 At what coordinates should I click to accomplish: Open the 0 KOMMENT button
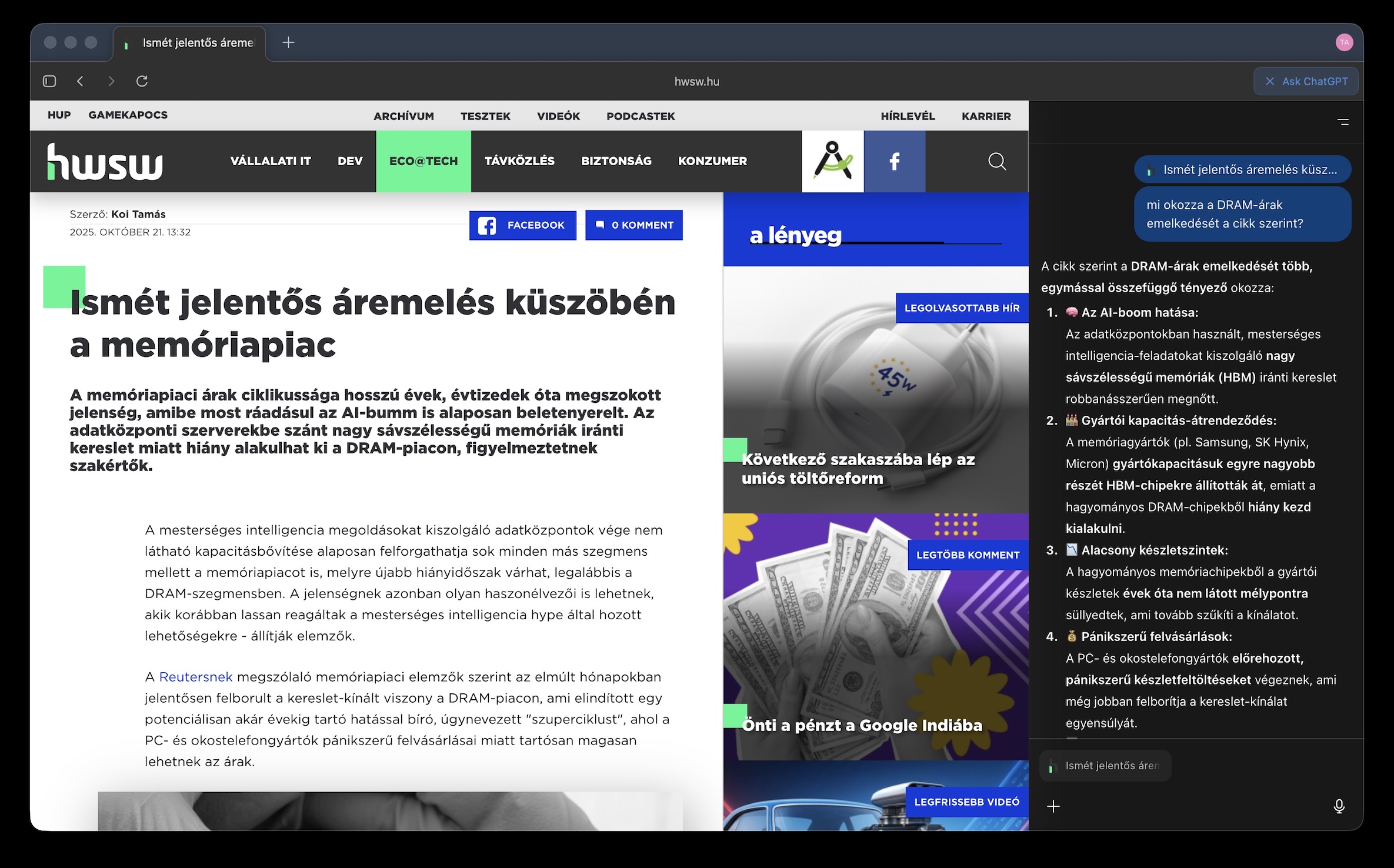pos(633,225)
